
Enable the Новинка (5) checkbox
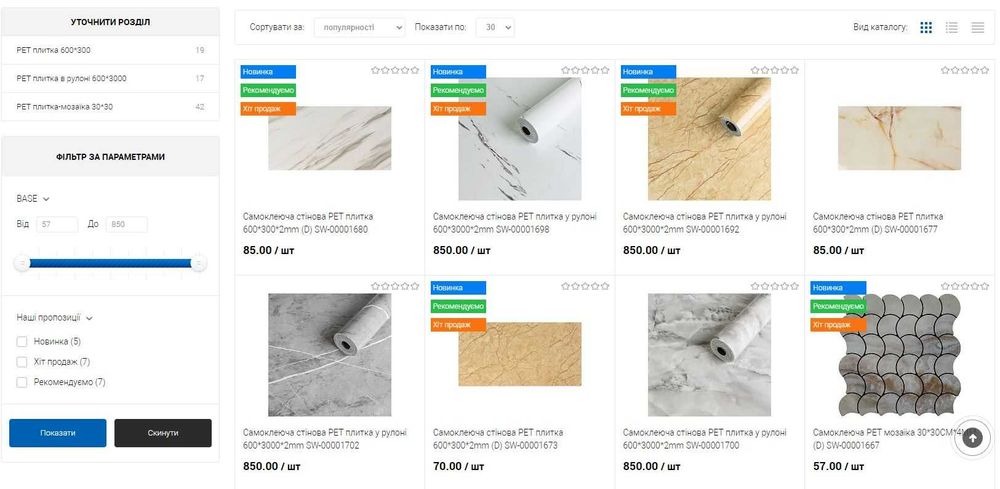22,342
